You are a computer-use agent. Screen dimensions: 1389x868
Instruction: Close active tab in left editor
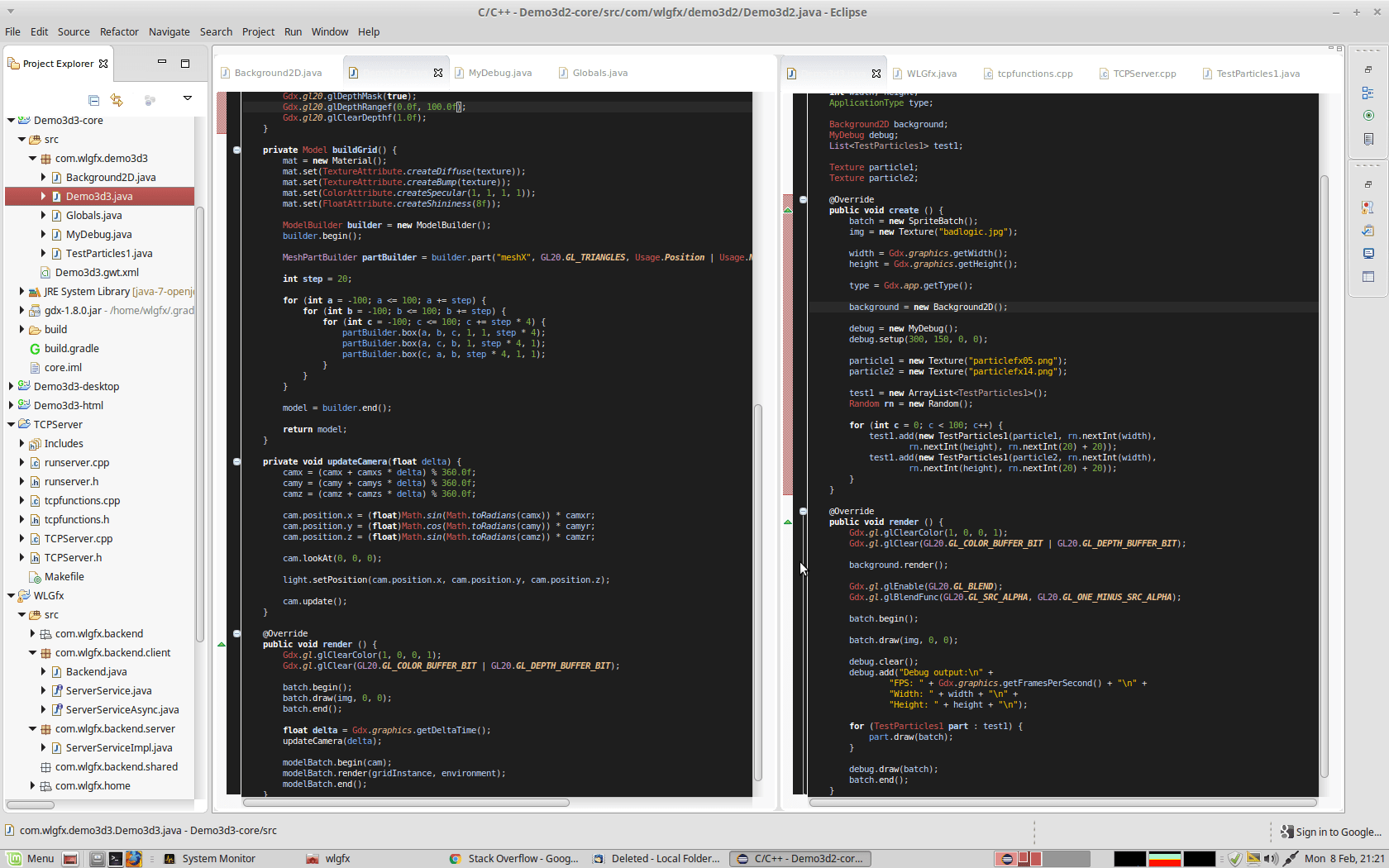[x=438, y=73]
